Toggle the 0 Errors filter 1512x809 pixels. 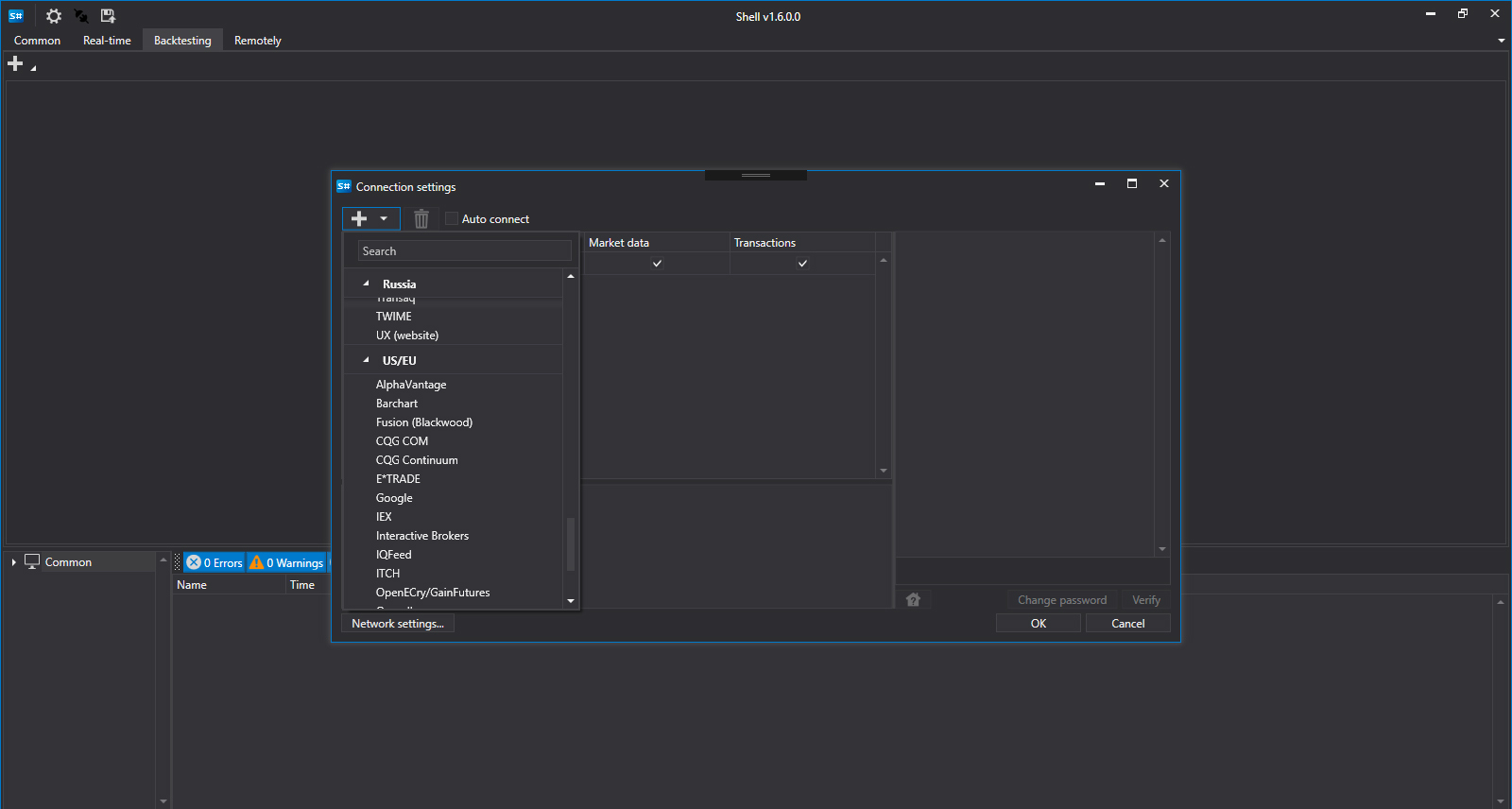[215, 562]
